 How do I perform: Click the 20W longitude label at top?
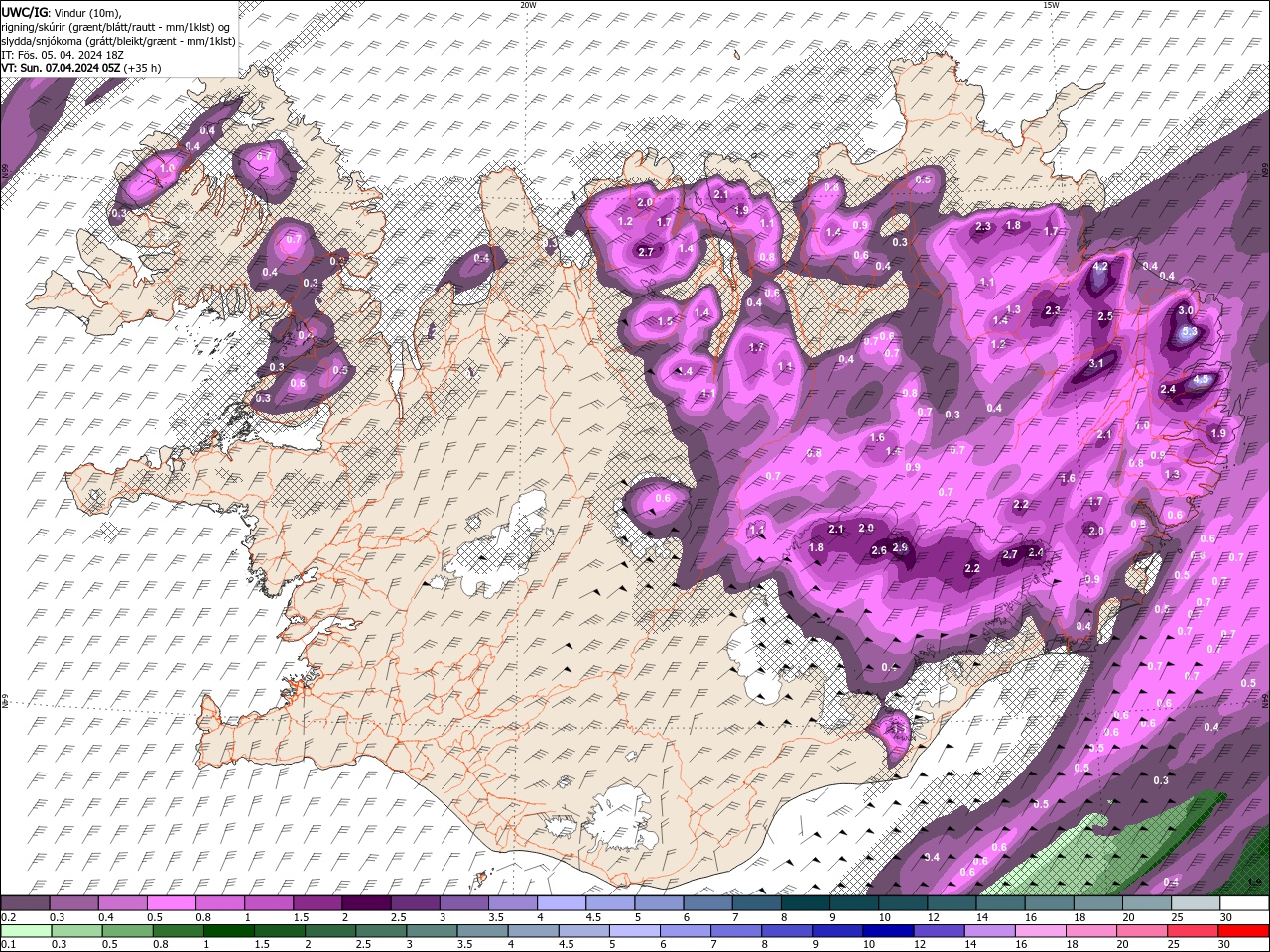(x=528, y=4)
